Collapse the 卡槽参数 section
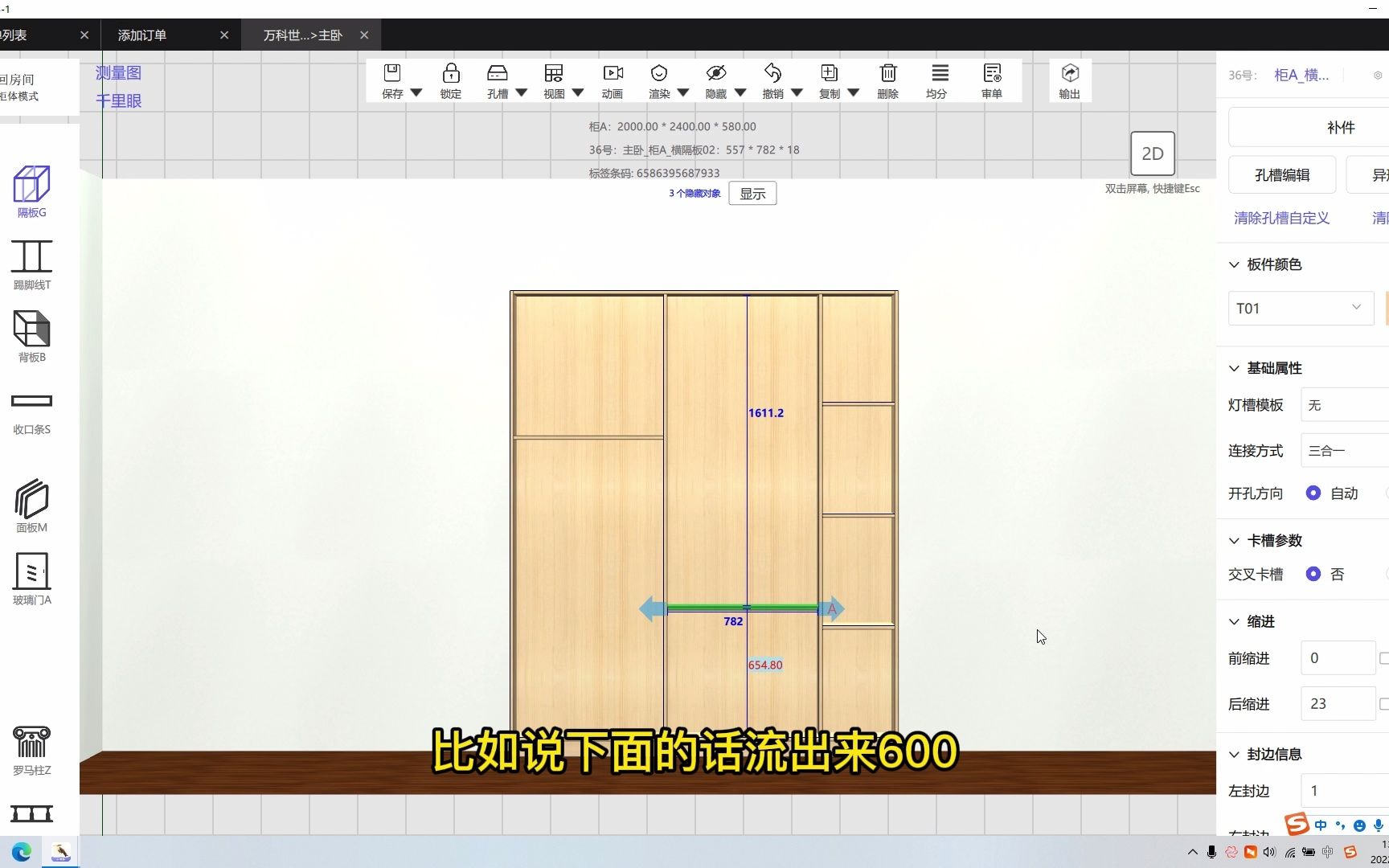 tap(1234, 541)
